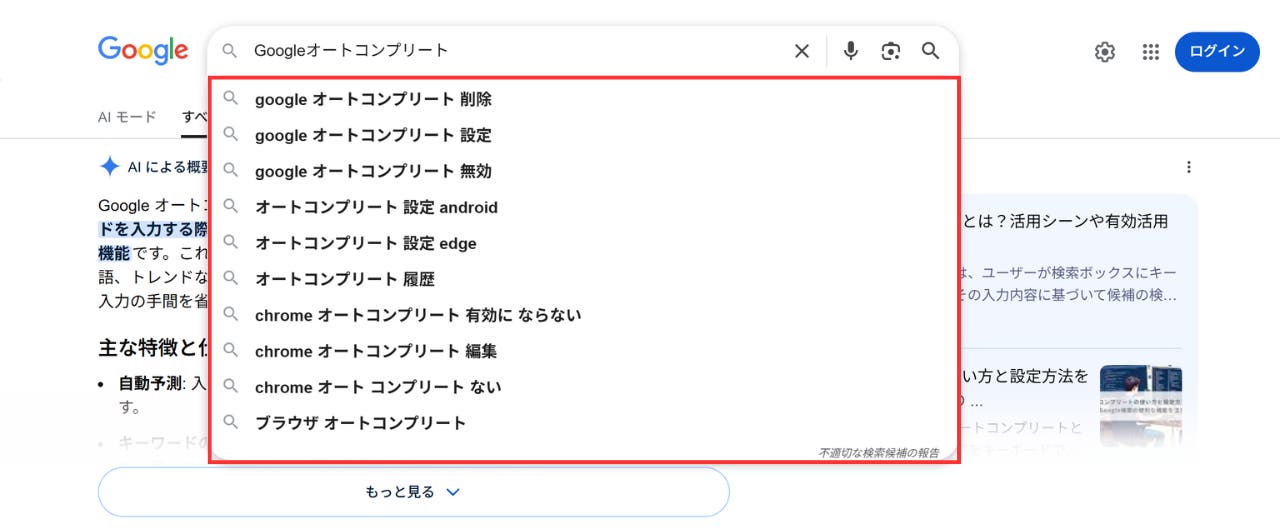
Task: Select suggestion chrome オート コンプリート ない
Action: (x=584, y=387)
